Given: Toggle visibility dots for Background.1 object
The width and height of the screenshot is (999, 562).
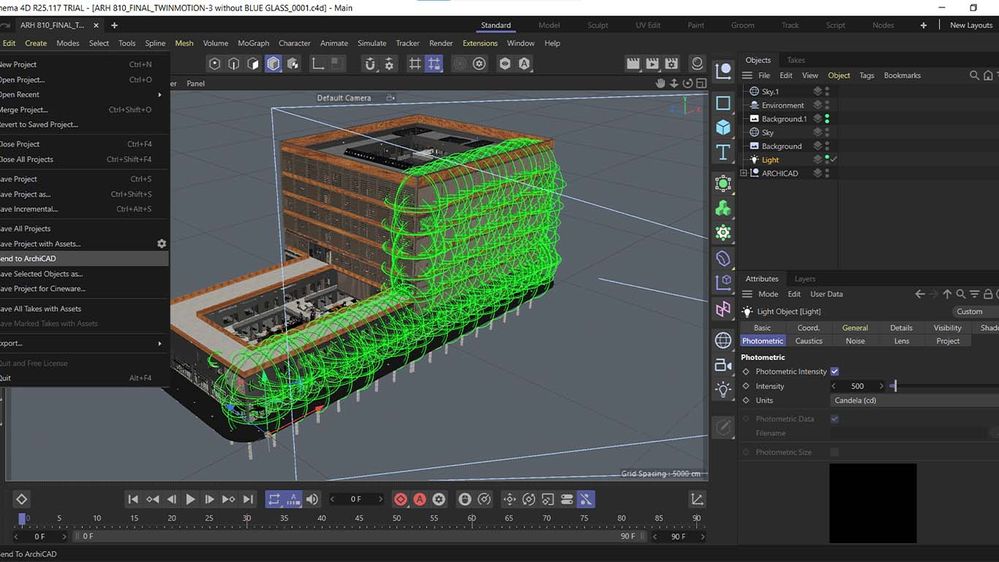Looking at the screenshot, I should [x=827, y=119].
